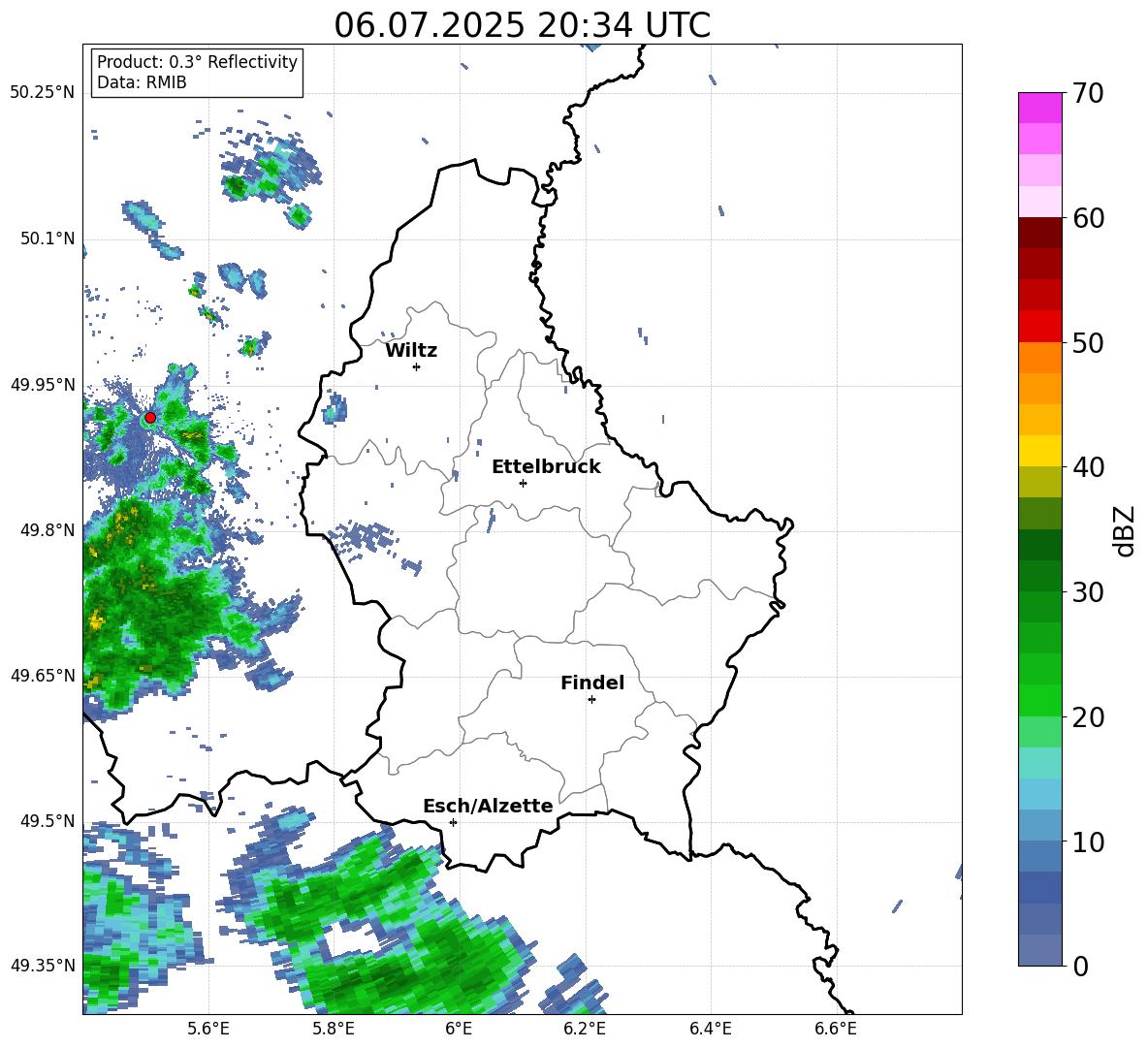Click the 5.6°E longitude label
Image resolution: width=1148 pixels, height=1048 pixels.
pos(208,1030)
